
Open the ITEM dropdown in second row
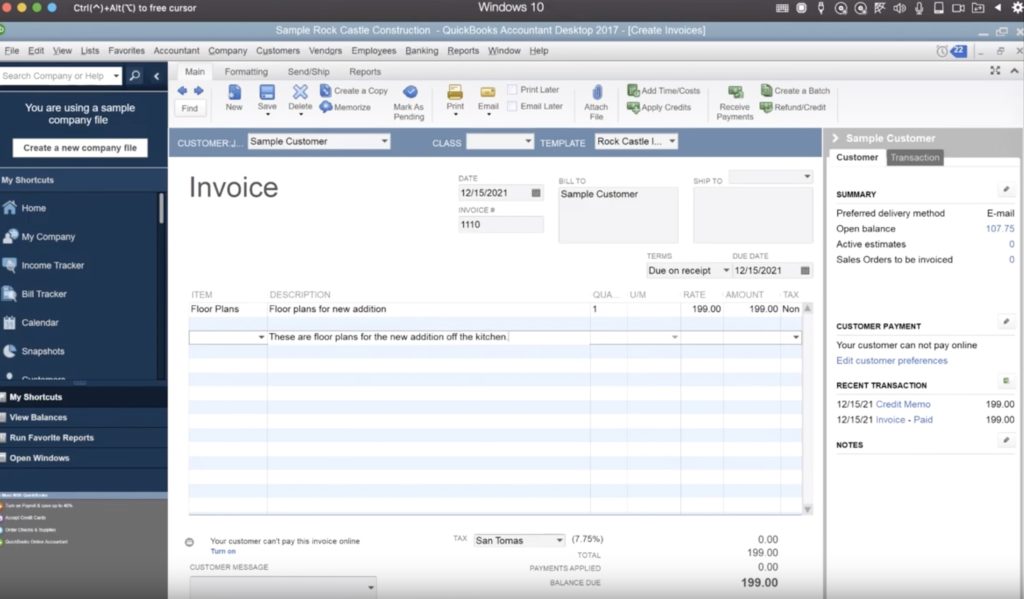coord(261,337)
